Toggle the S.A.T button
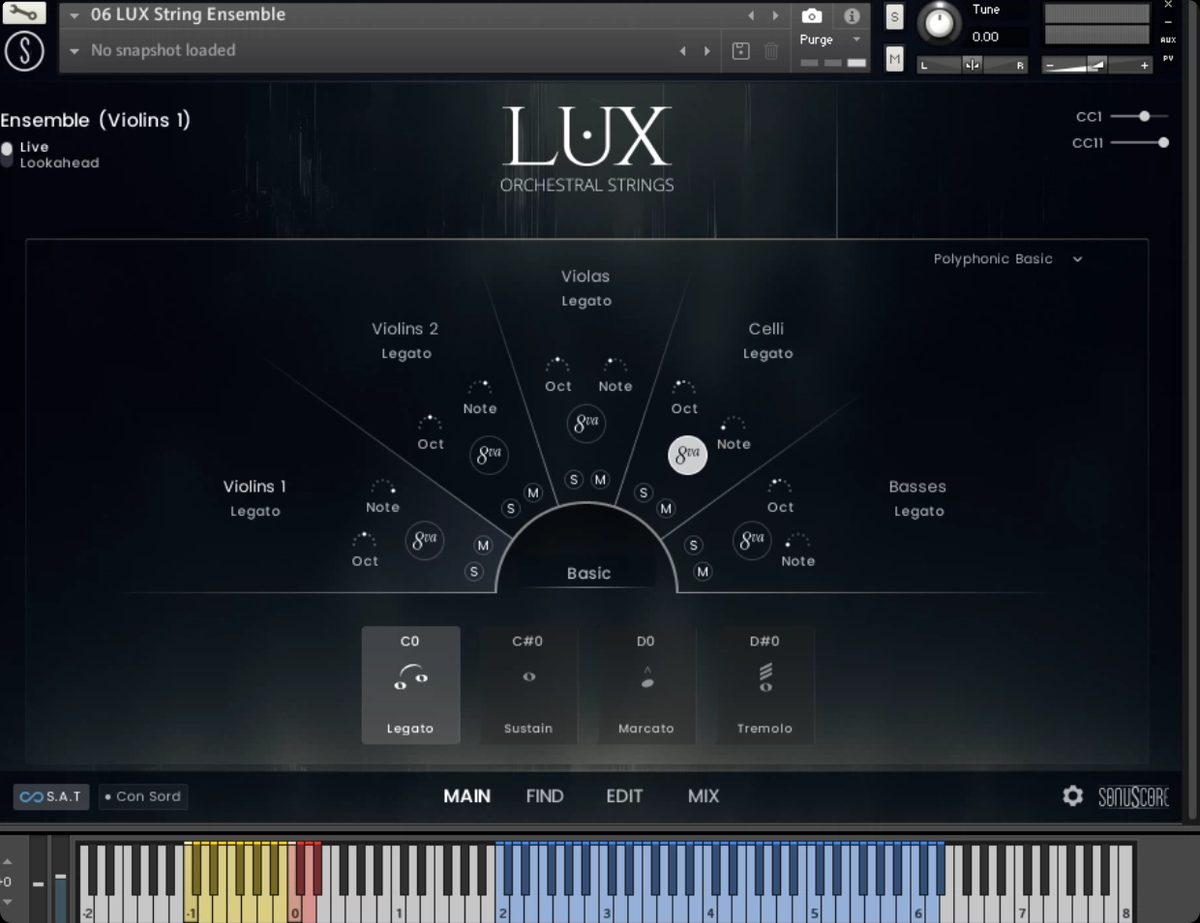Viewport: 1200px width, 923px height. click(51, 797)
